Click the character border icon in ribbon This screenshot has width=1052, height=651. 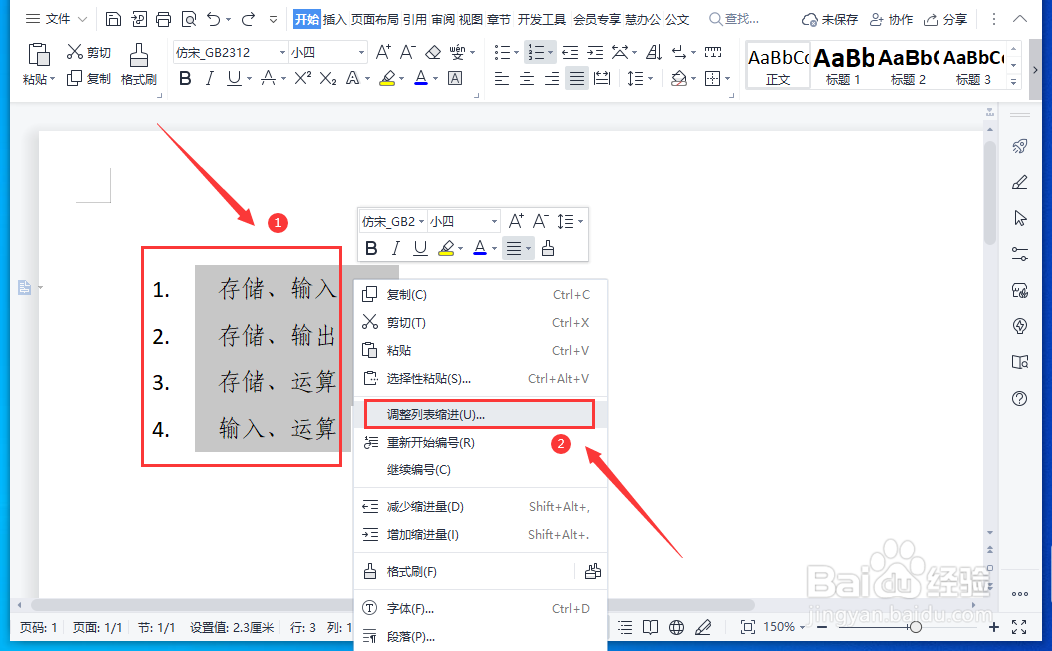pos(455,79)
